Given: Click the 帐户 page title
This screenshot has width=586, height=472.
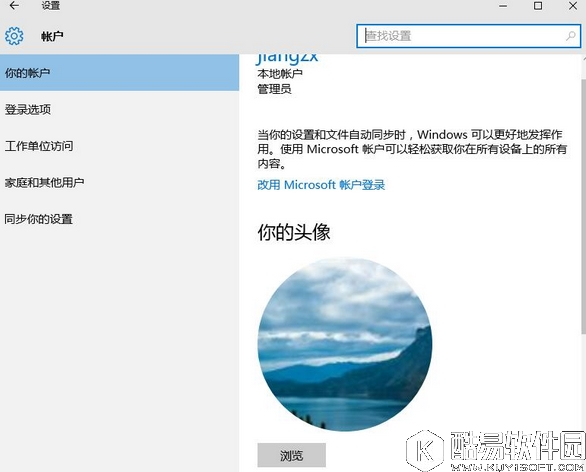Looking at the screenshot, I should coord(52,36).
